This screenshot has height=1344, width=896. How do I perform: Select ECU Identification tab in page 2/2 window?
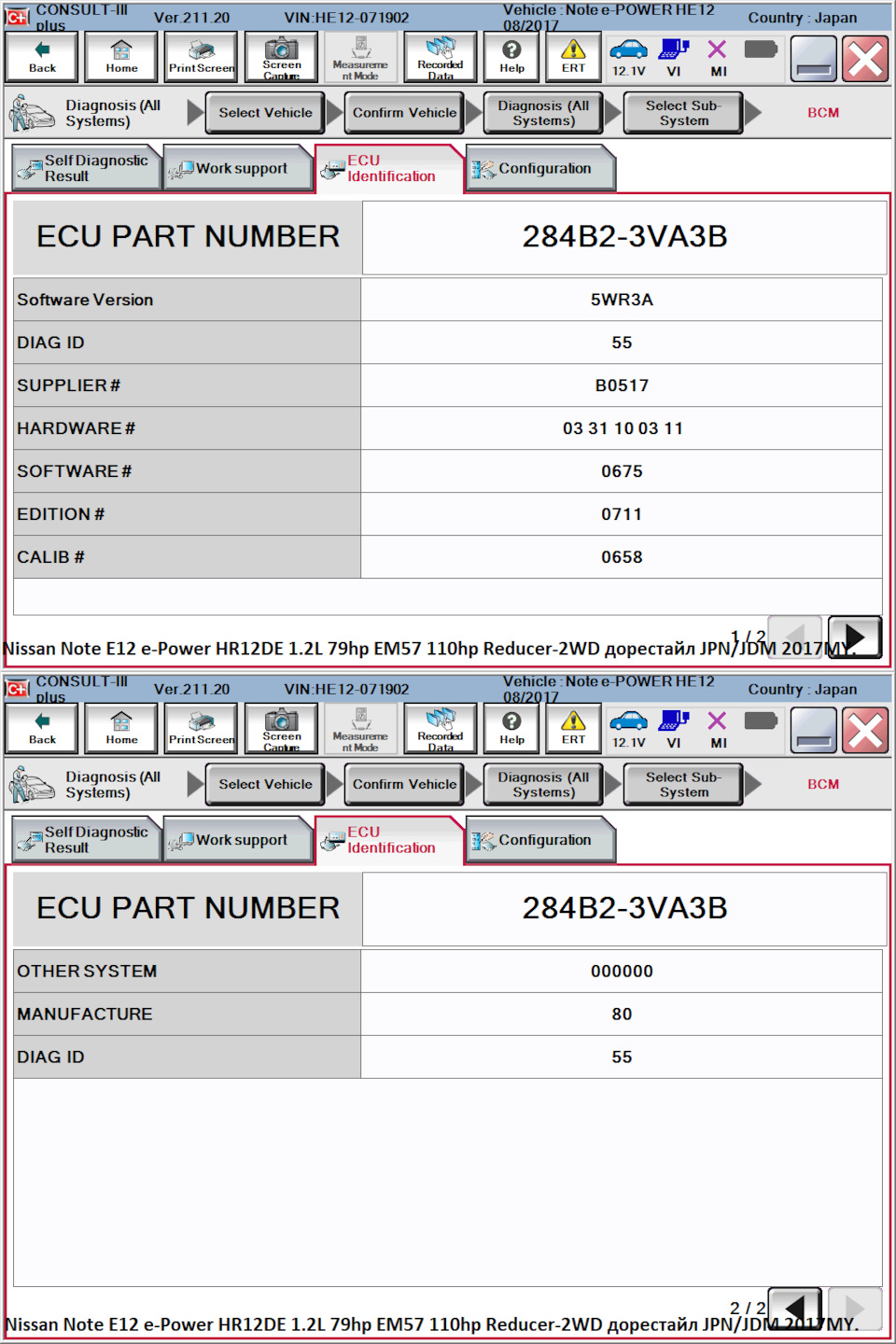click(x=389, y=840)
